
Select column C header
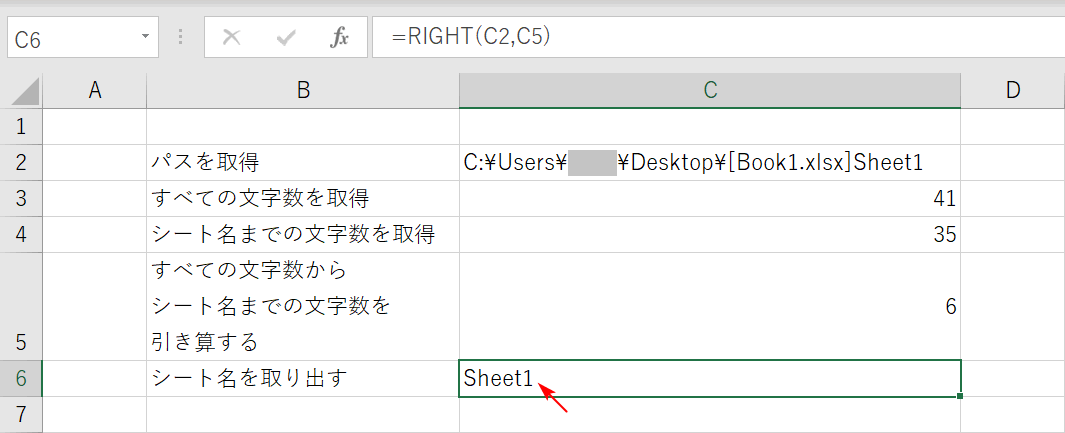click(710, 90)
